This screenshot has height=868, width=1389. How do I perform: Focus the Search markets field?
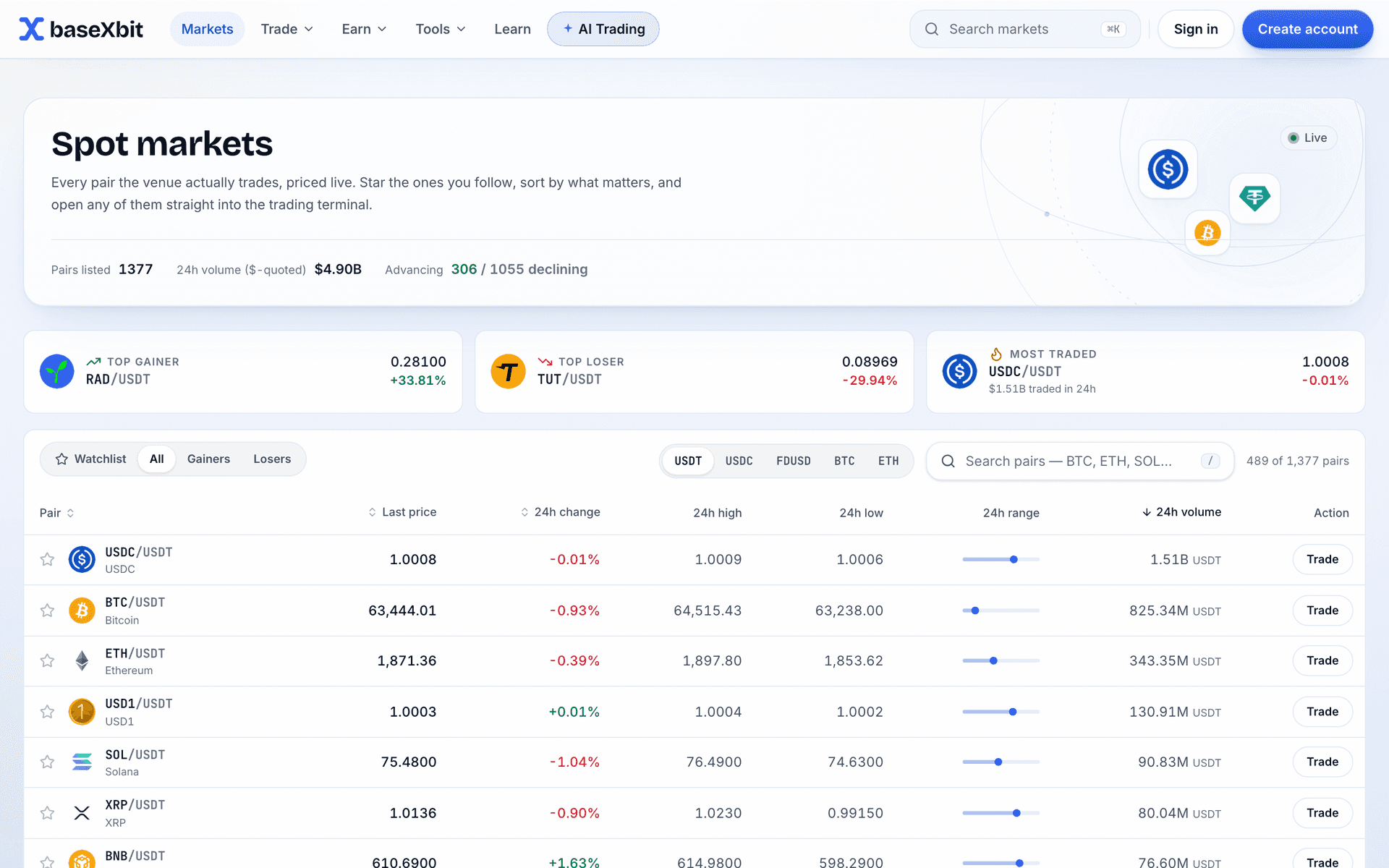tap(1025, 29)
